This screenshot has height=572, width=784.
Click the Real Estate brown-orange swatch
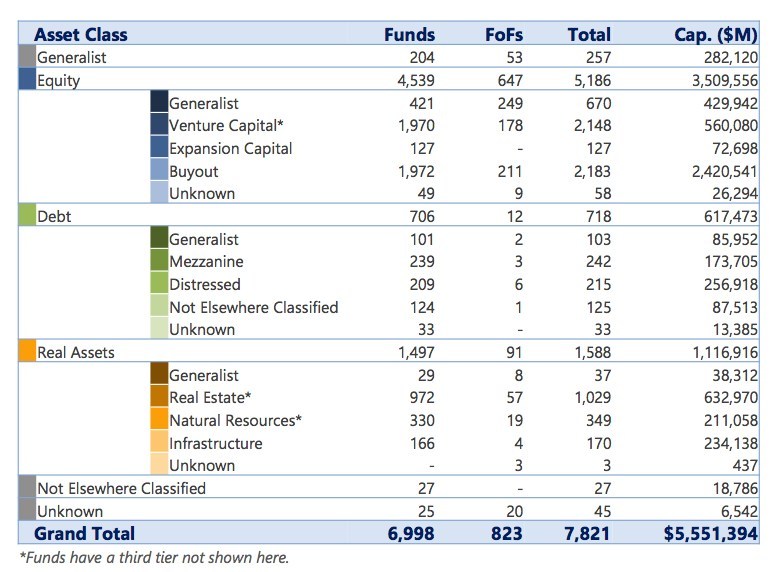159,397
